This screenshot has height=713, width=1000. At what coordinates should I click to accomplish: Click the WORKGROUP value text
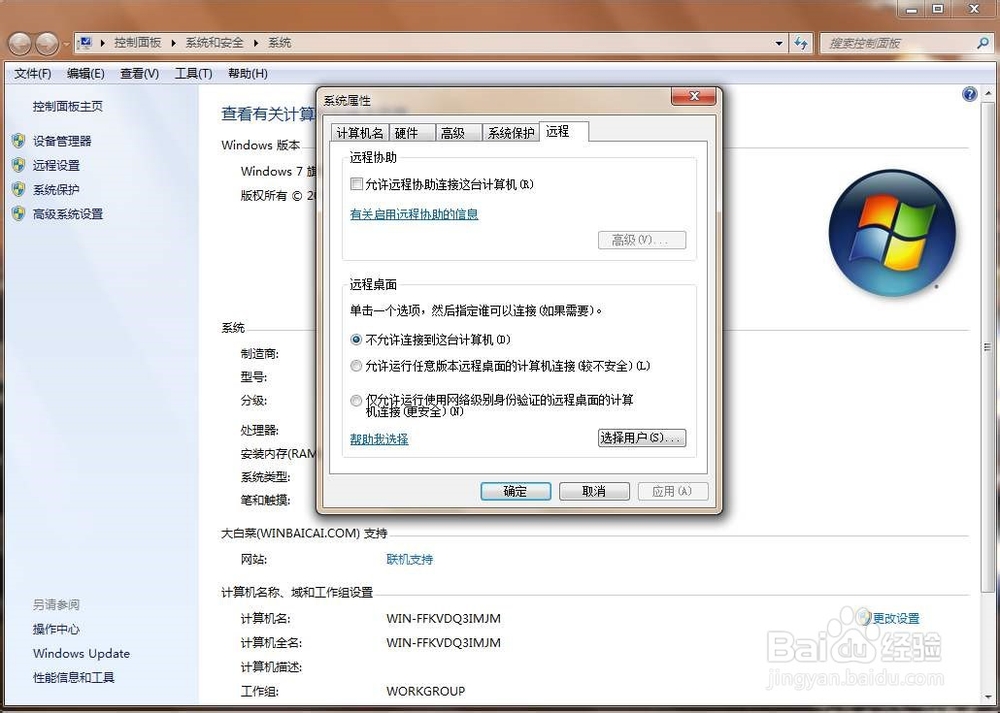tap(425, 691)
